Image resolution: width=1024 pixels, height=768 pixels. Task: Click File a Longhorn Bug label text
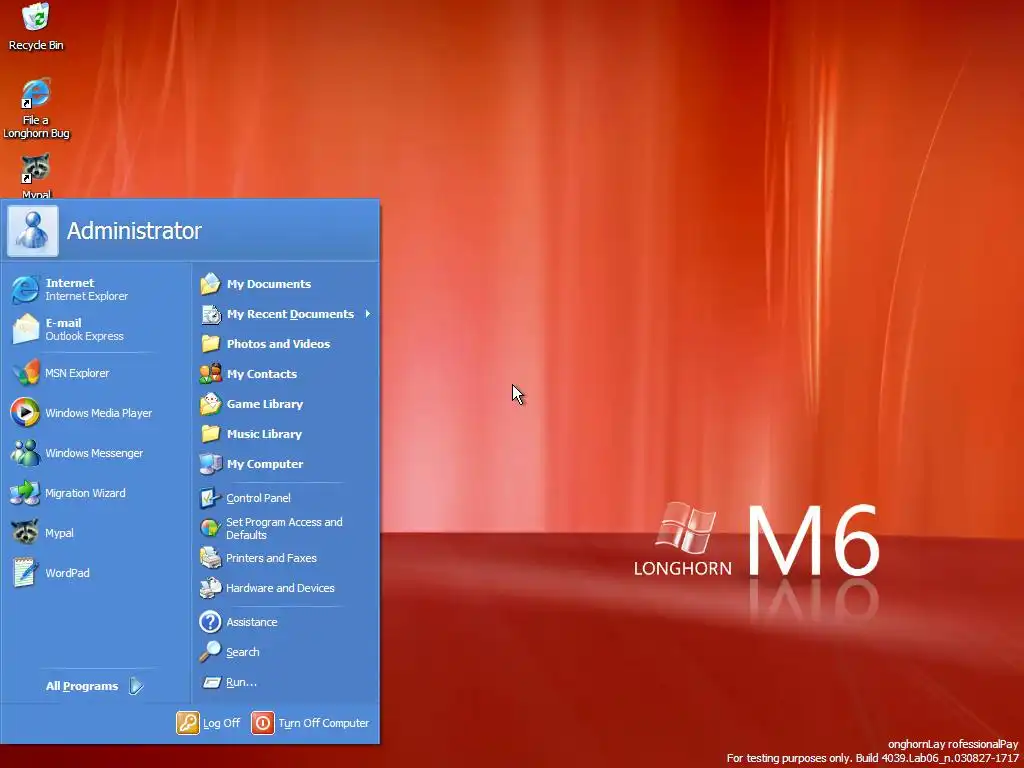(36, 126)
